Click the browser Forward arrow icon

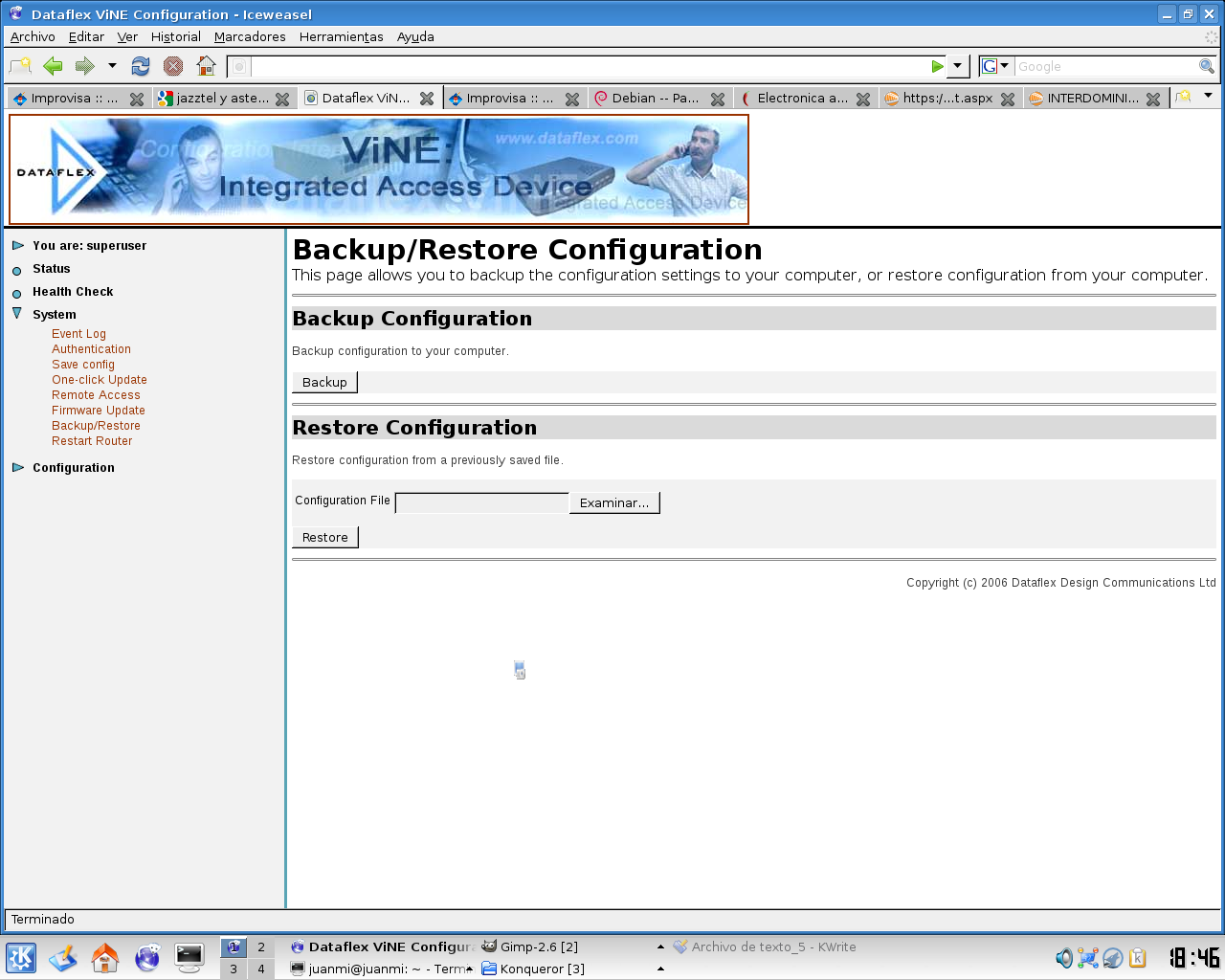coord(85,66)
